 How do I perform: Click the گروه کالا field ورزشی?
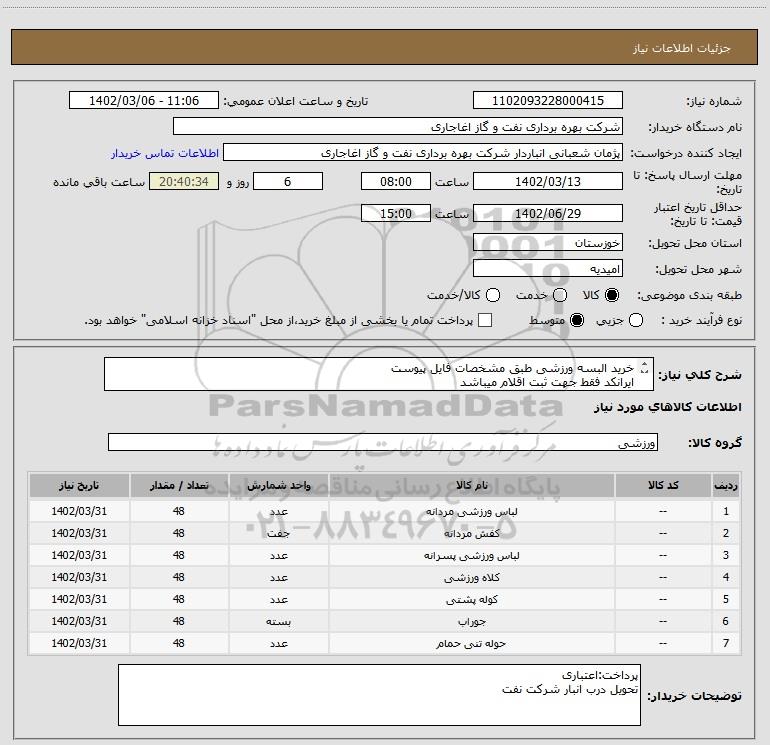(x=383, y=442)
